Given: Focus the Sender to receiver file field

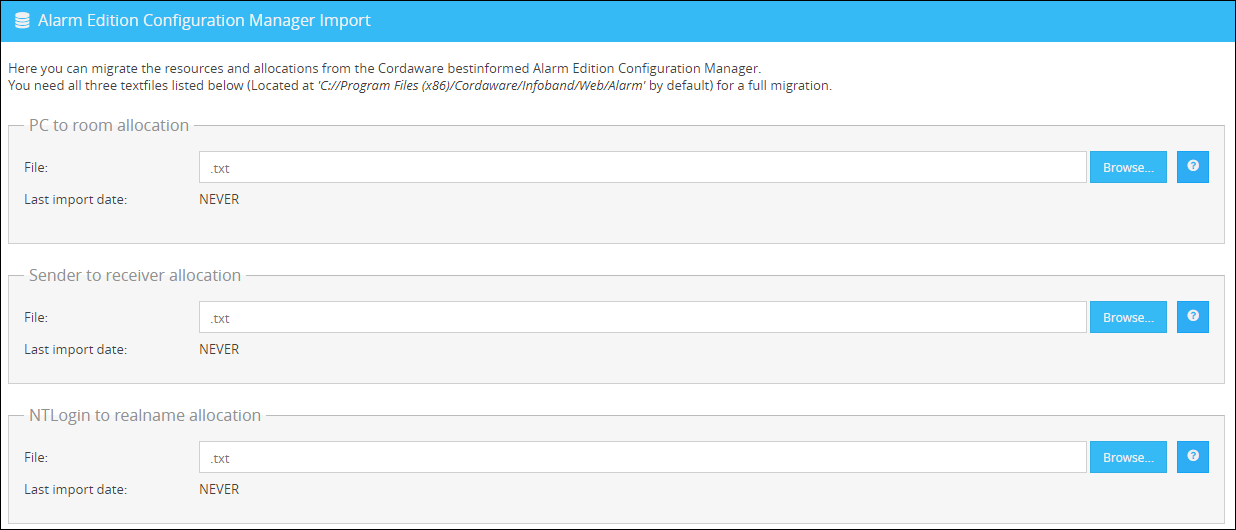Looking at the screenshot, I should [x=642, y=318].
